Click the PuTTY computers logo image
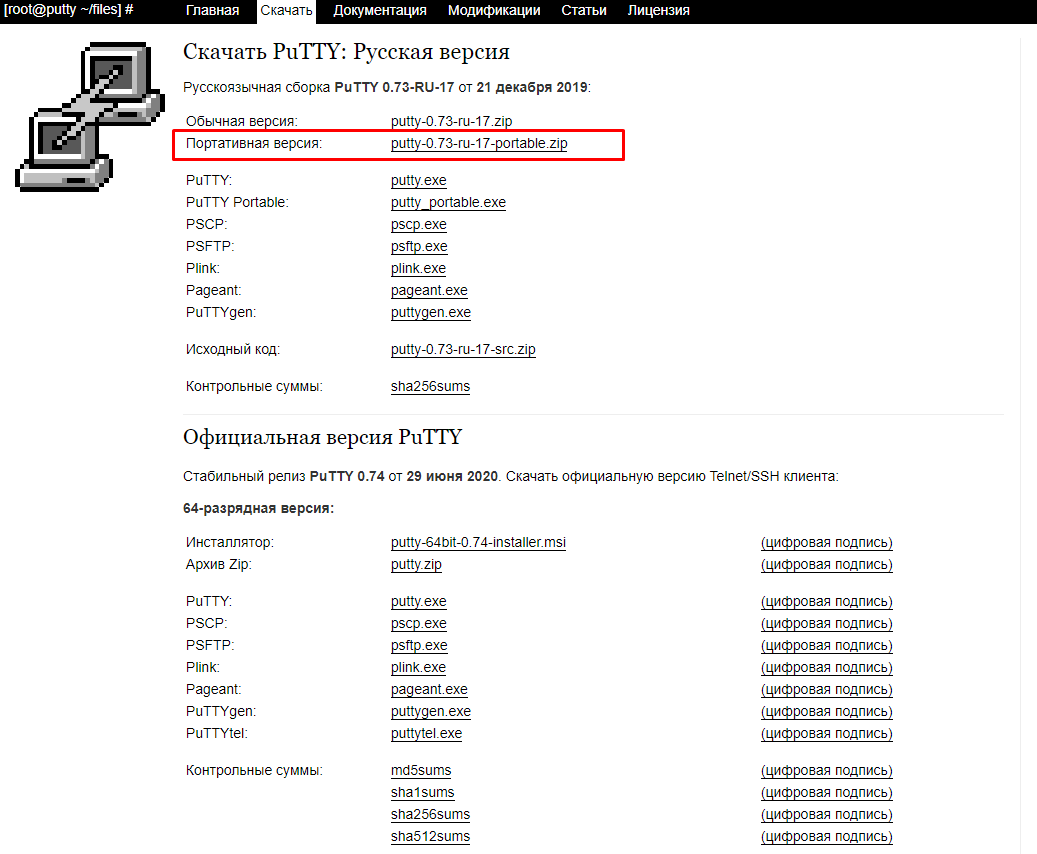Viewport: 1037px width, 854px height. 90,117
